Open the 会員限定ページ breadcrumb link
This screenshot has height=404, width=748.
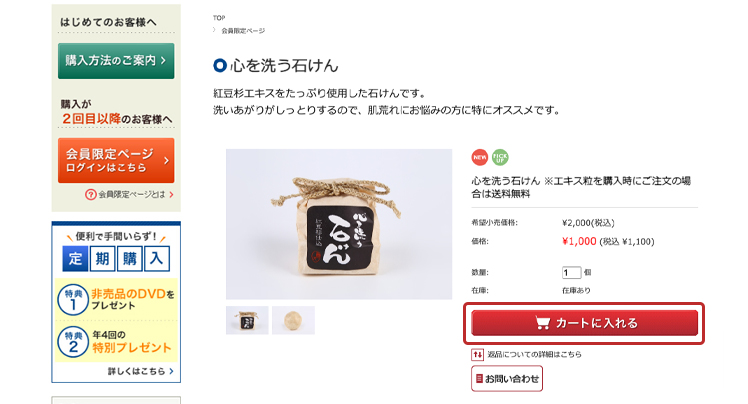coord(243,31)
